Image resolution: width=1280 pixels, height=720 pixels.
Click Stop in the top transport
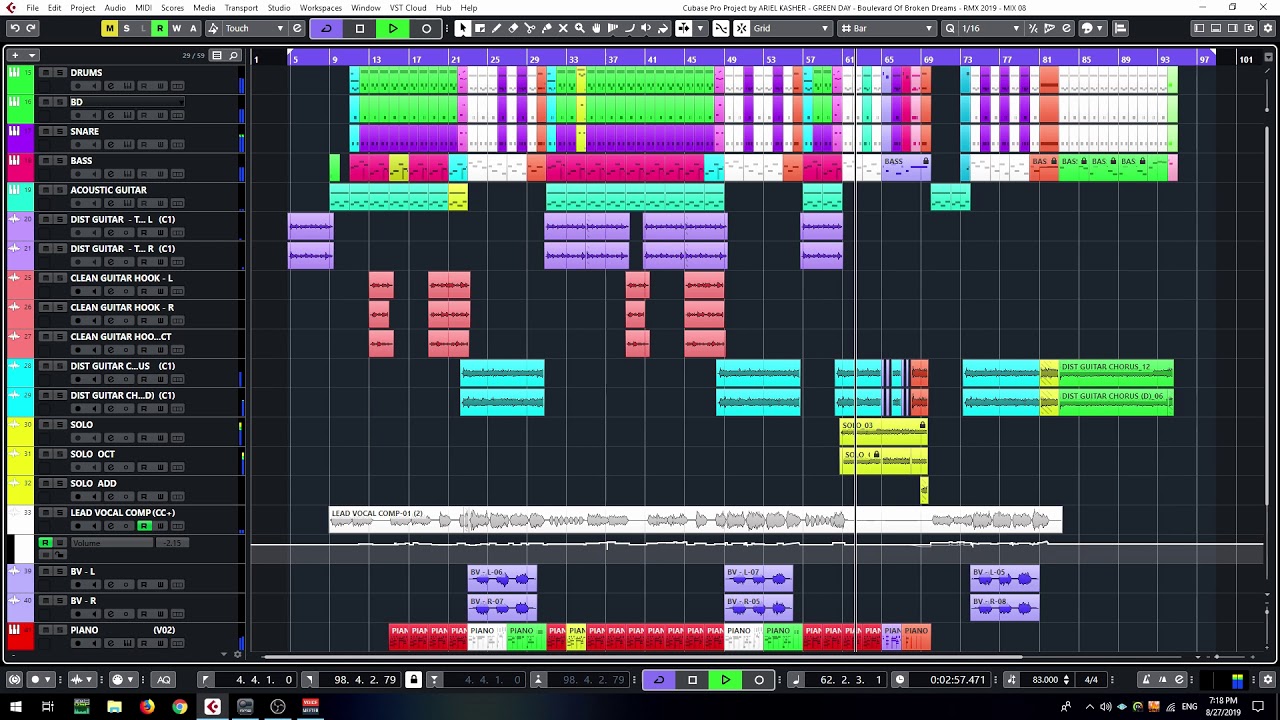360,28
